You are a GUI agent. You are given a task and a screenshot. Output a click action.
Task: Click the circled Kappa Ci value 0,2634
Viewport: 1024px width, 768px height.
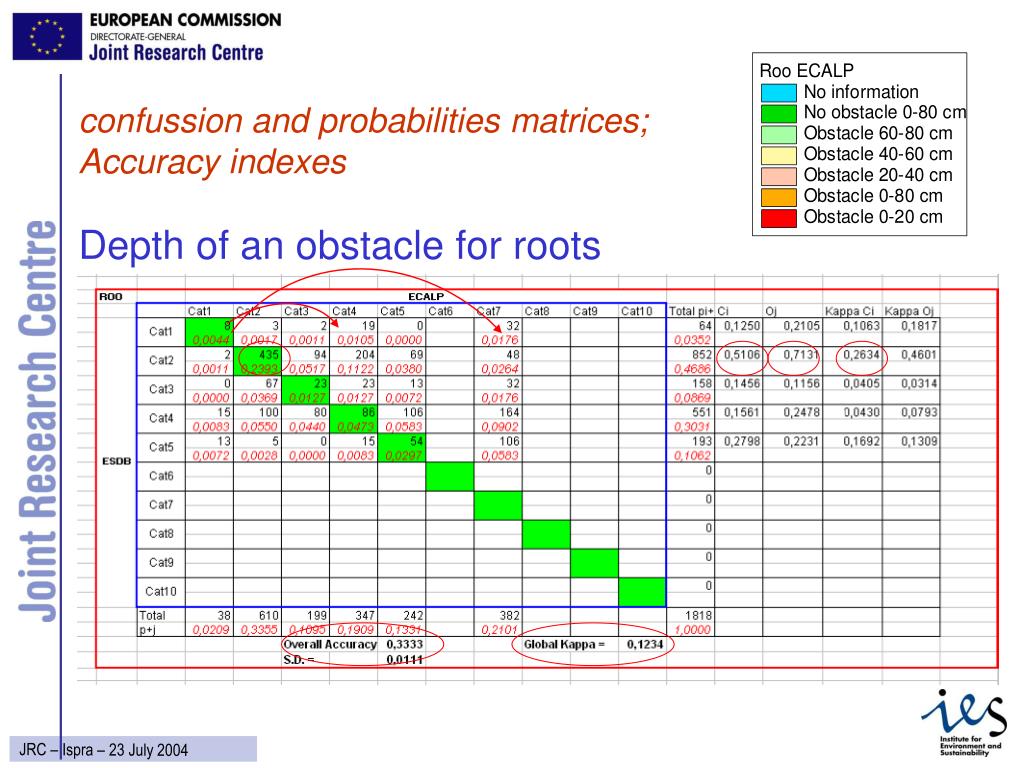[861, 355]
